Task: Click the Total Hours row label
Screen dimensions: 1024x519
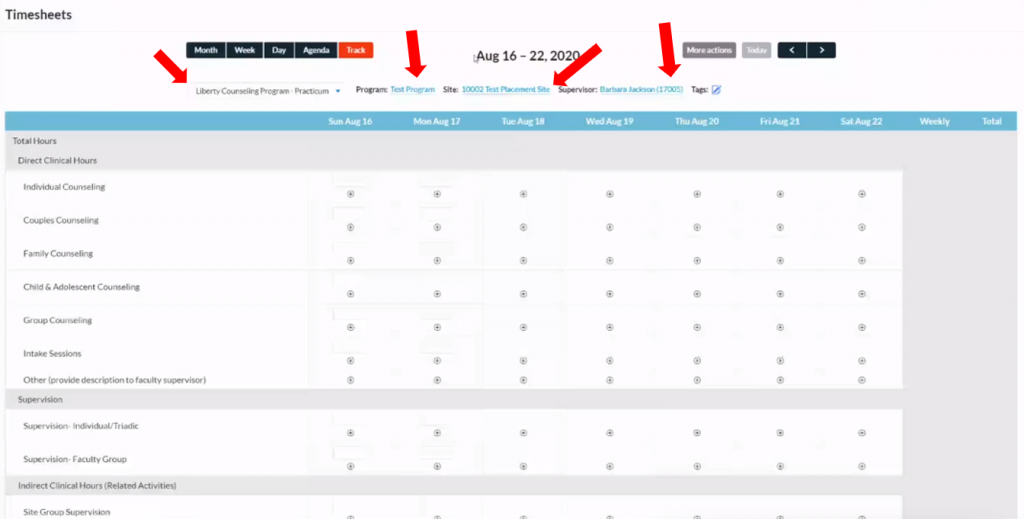Action: tap(35, 140)
